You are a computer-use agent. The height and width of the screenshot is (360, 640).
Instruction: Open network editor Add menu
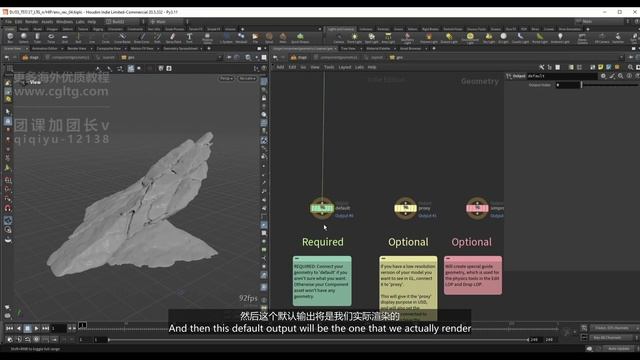pos(280,67)
